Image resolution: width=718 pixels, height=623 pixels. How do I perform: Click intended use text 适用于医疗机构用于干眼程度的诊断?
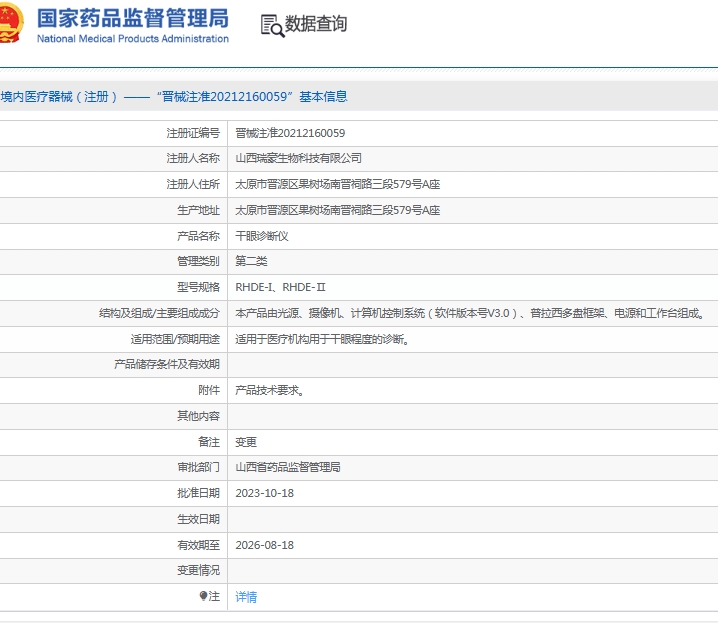click(x=322, y=339)
